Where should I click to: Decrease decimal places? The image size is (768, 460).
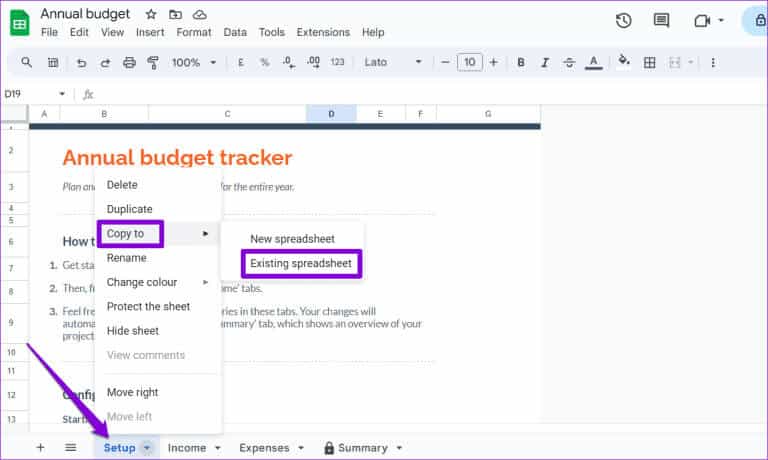coord(288,63)
